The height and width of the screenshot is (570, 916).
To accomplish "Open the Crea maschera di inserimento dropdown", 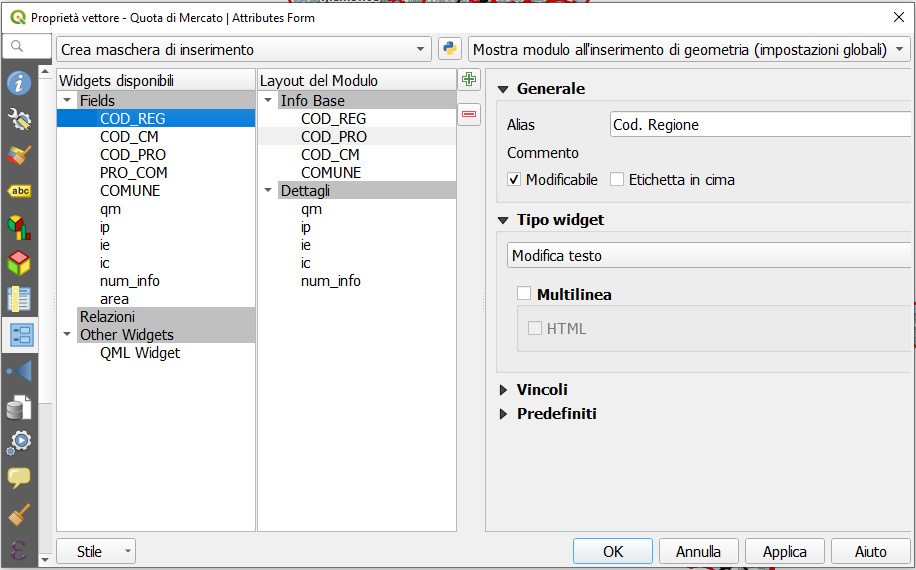I will click(244, 50).
